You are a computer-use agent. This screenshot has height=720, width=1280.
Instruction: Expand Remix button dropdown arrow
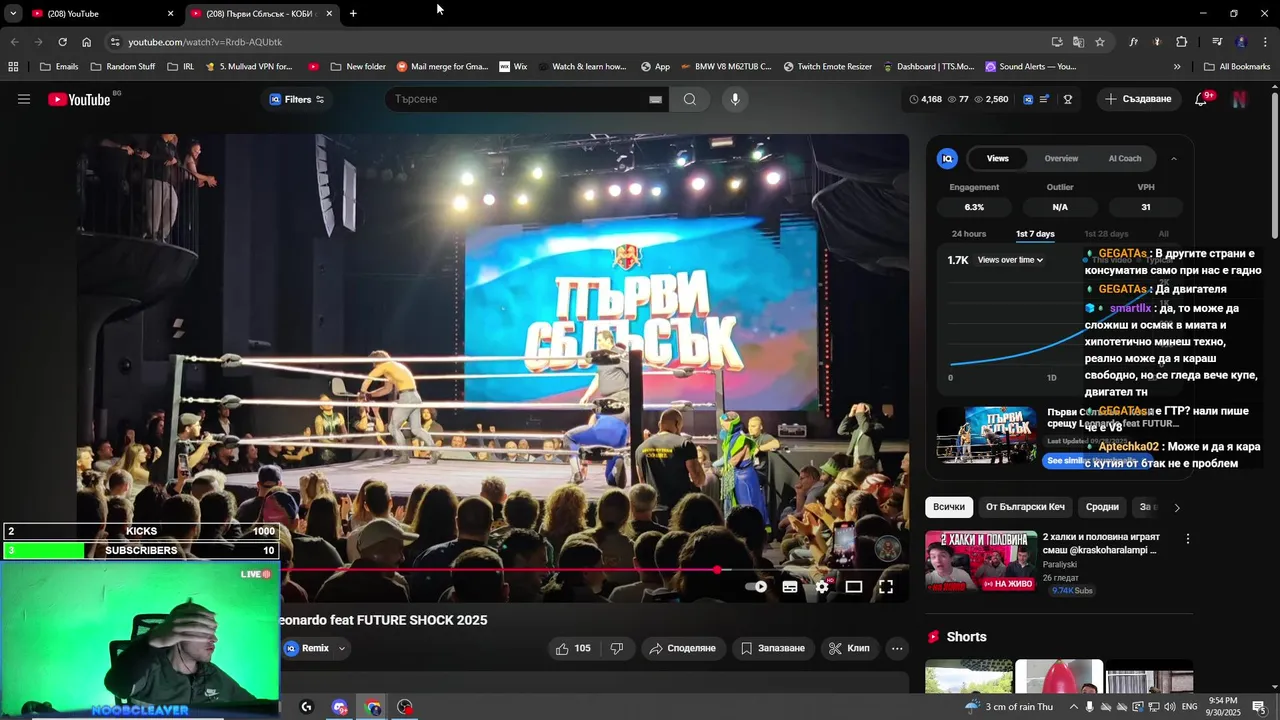pos(342,648)
